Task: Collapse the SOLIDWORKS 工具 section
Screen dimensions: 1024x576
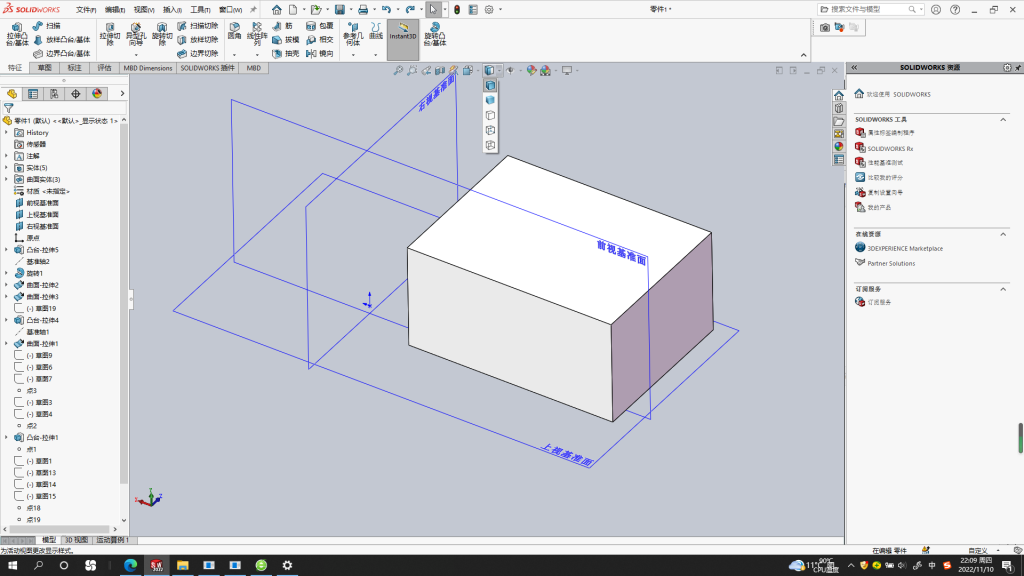Action: 1003,120
